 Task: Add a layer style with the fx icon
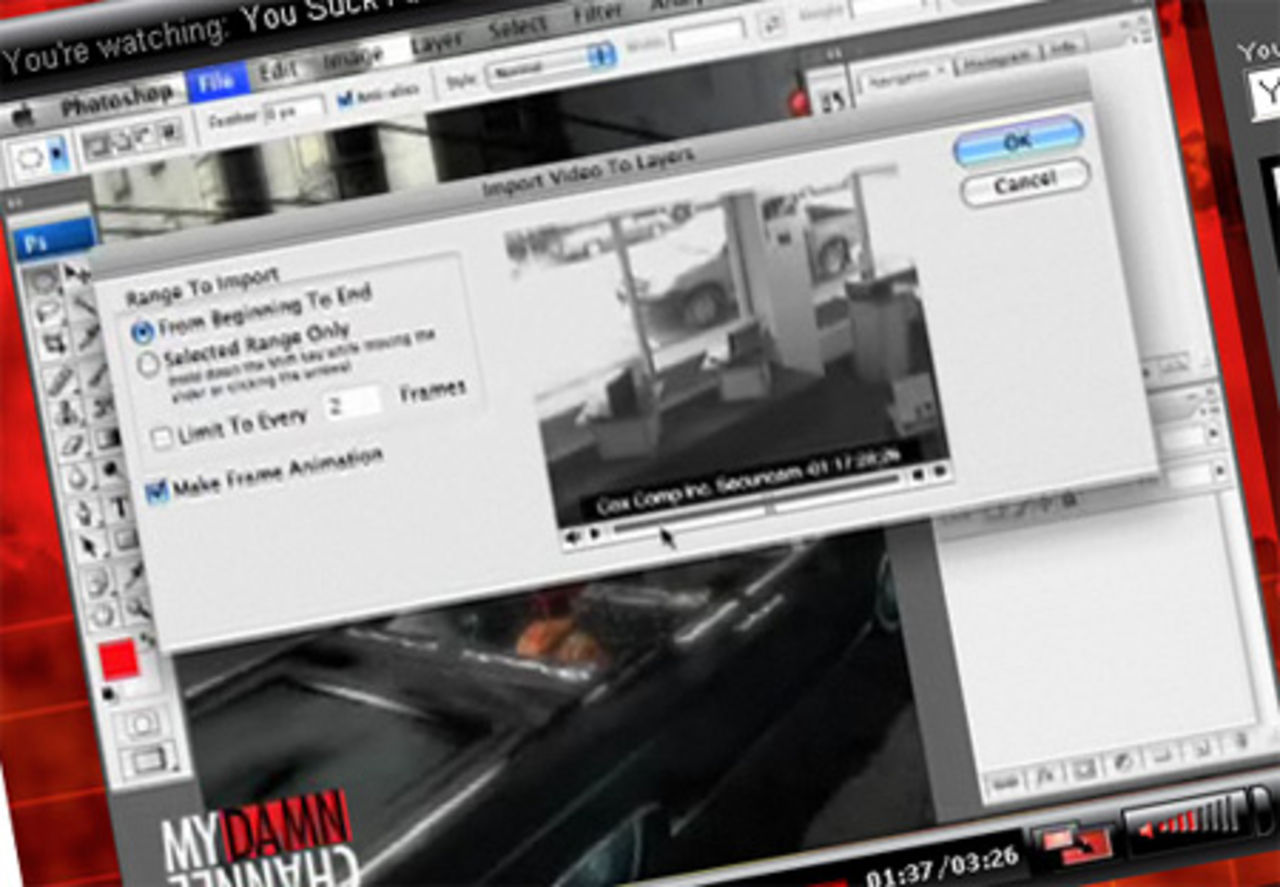point(1044,774)
